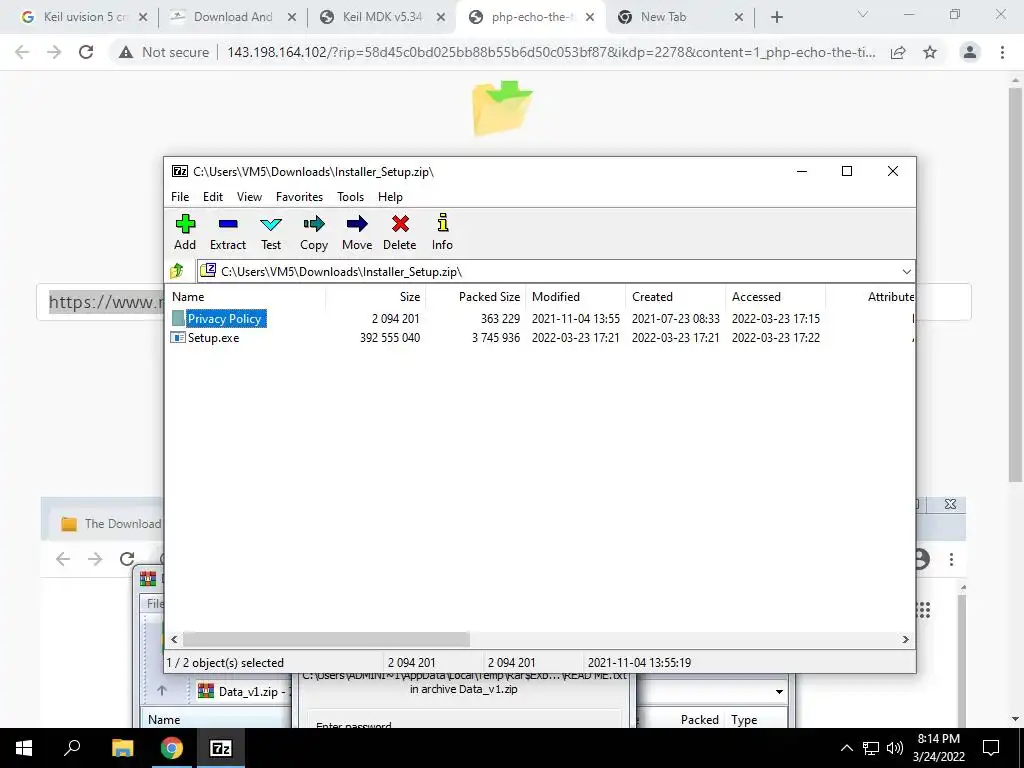Bookmark this page with the star icon

tap(930, 52)
